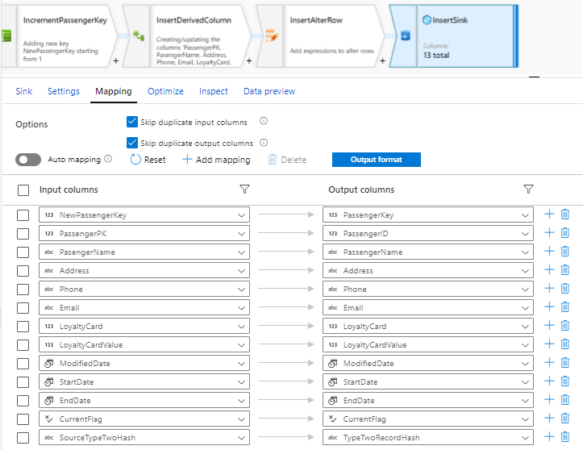Click Add mapping button
The height and width of the screenshot is (450, 583).
216,160
